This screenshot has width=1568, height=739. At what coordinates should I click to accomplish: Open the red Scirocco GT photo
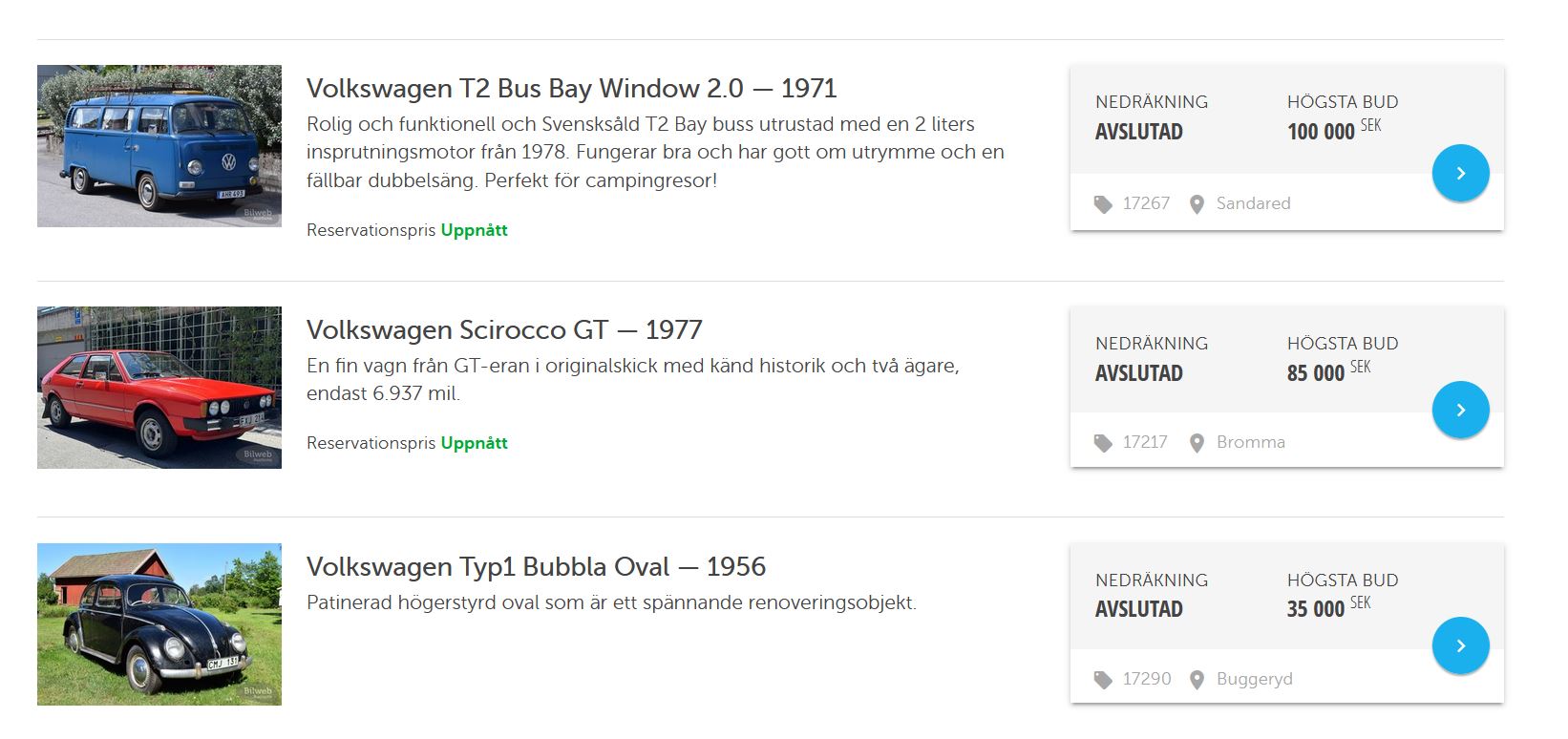click(x=159, y=388)
